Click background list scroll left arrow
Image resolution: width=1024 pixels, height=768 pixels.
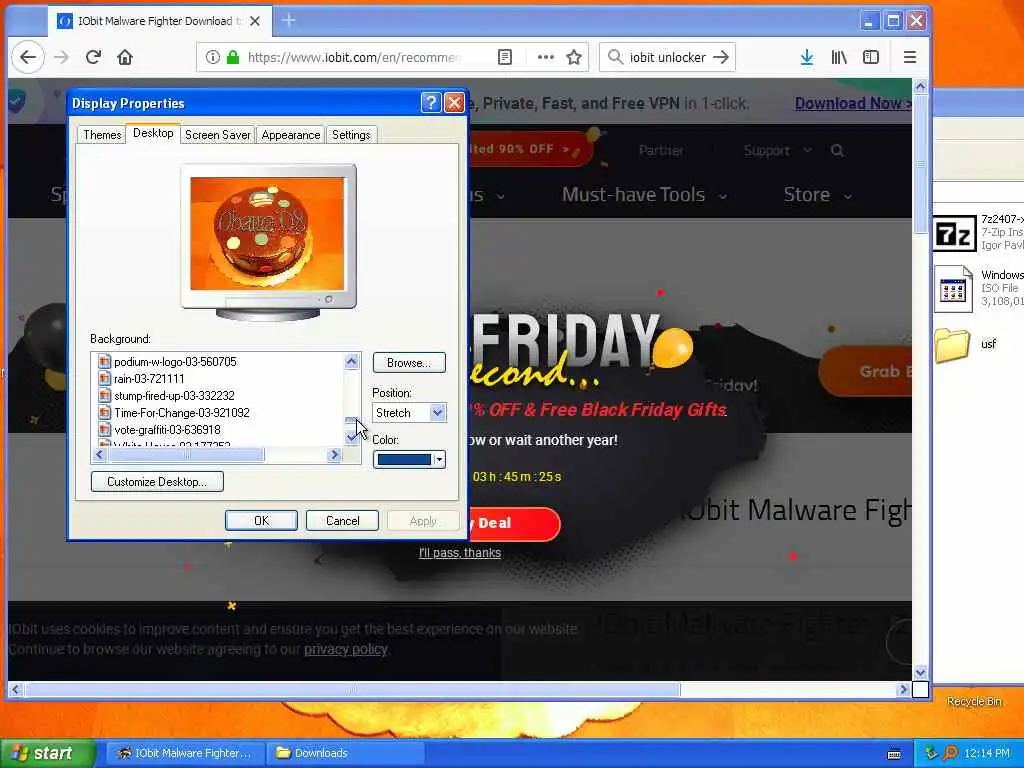99,455
